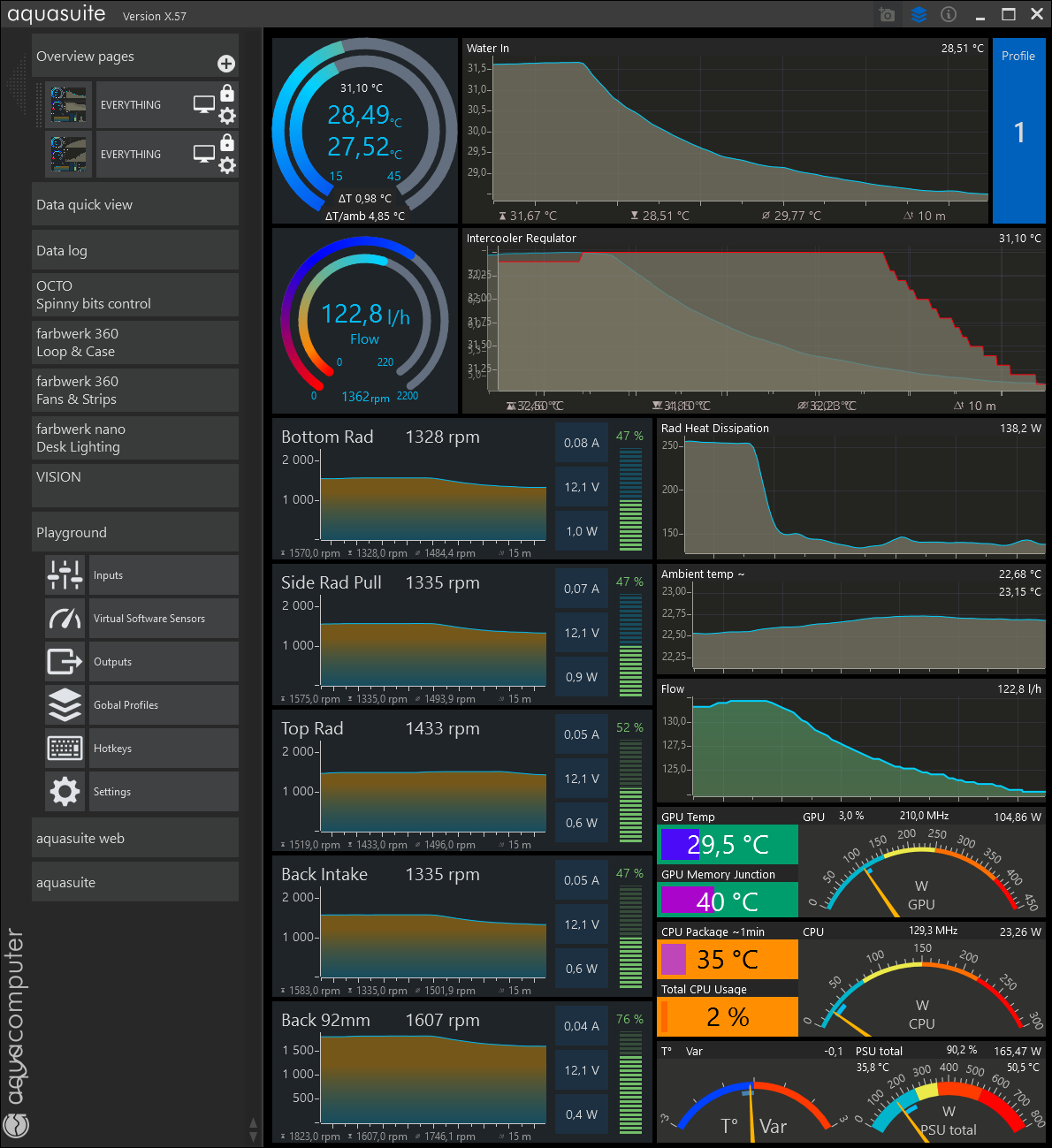Click the Ambient temp chart
The height and width of the screenshot is (1148, 1052).
(x=851, y=619)
